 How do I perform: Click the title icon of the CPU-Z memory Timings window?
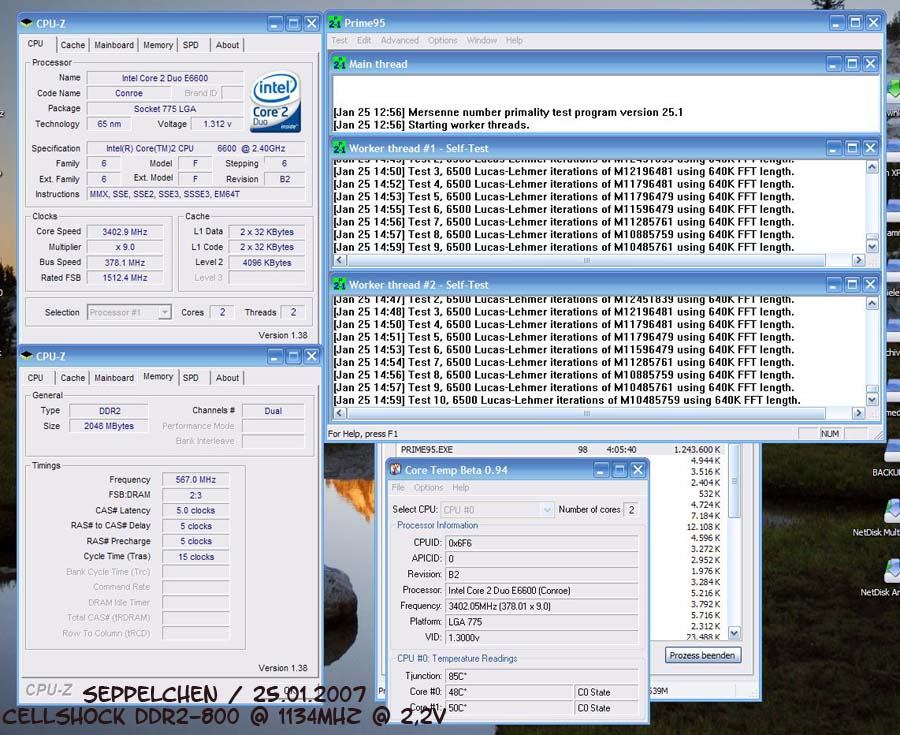click(26, 356)
